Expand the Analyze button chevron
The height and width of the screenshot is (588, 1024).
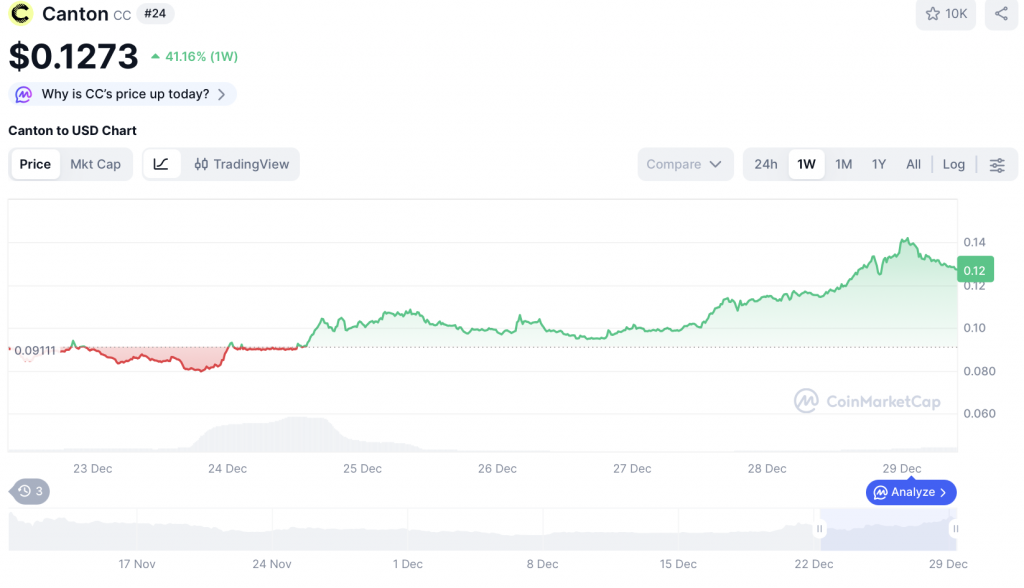(943, 492)
